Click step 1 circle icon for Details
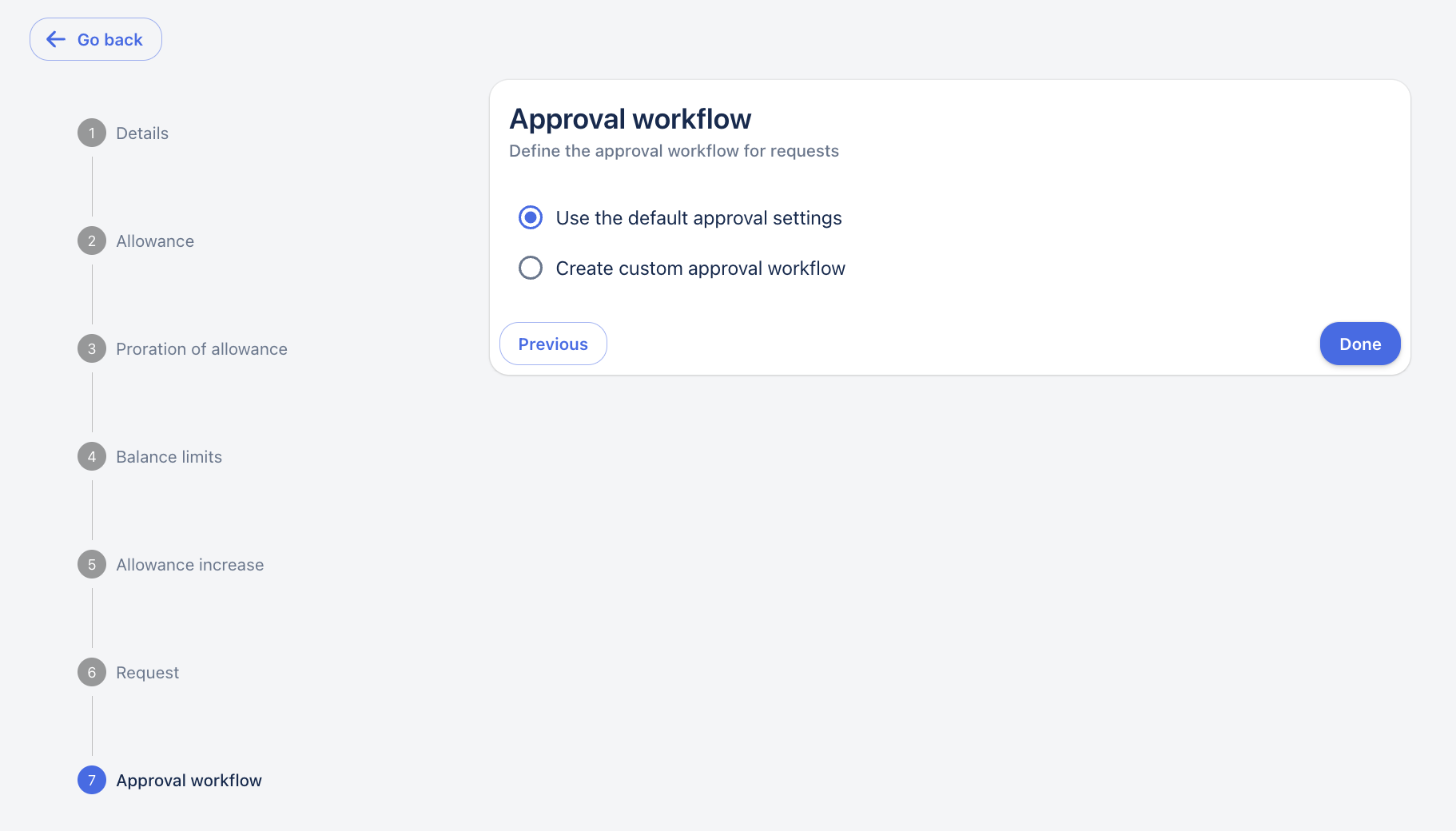1456x831 pixels. point(92,133)
